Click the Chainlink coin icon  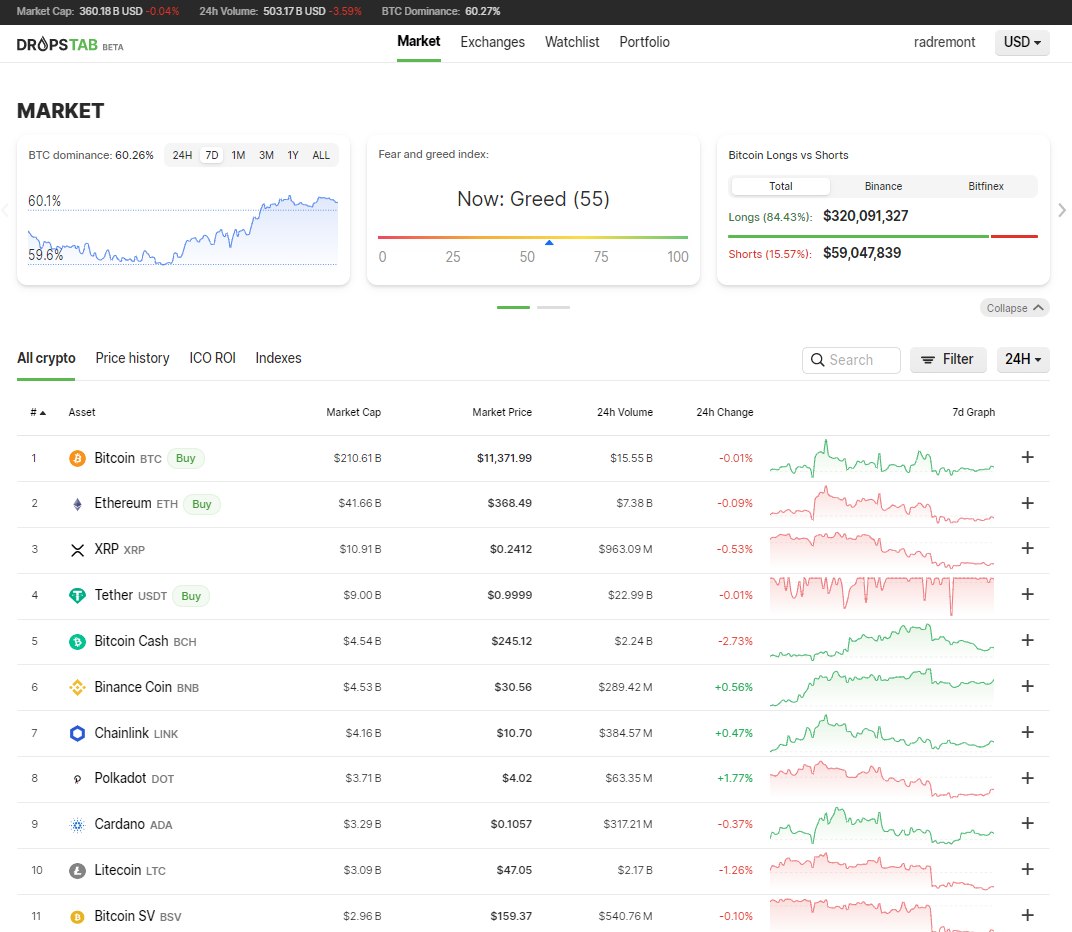pos(77,733)
